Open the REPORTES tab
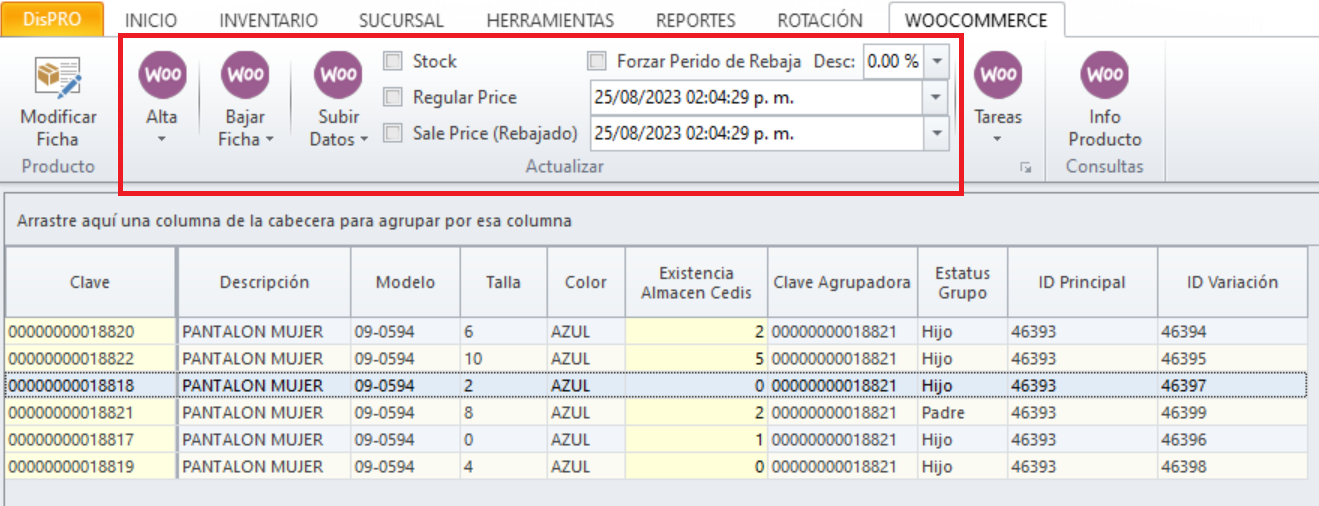Image resolution: width=1319 pixels, height=506 pixels. 695,20
